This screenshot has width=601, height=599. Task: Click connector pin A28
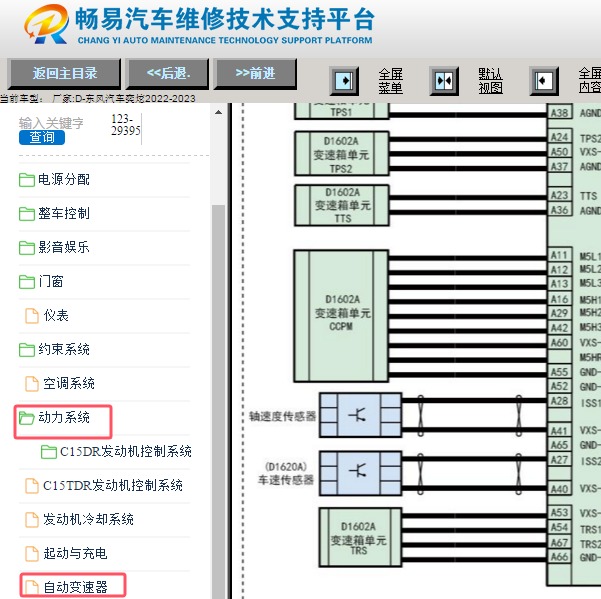point(559,401)
